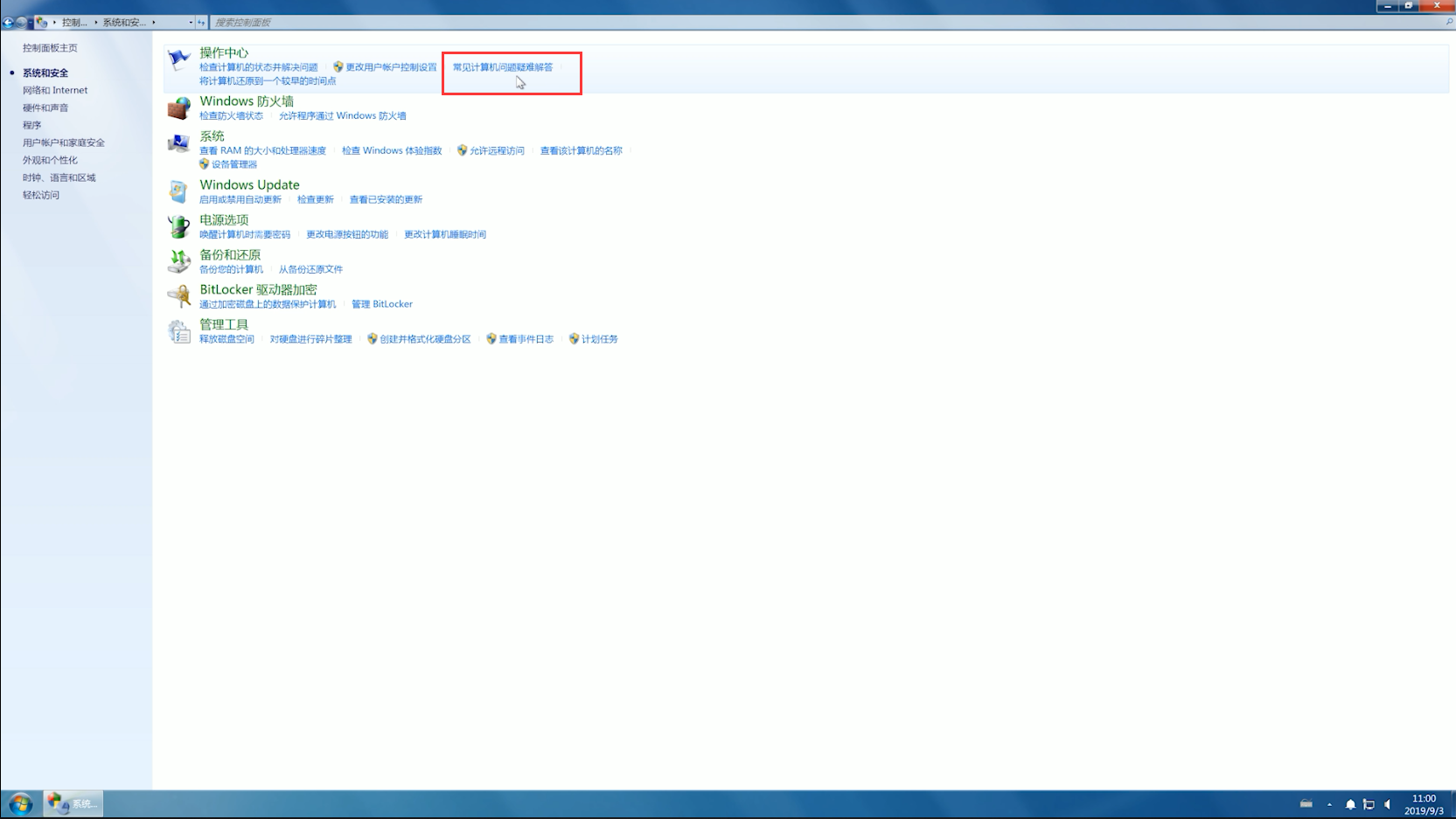1456x819 pixels.
Task: Open the Windows Update heading
Action: tap(249, 185)
